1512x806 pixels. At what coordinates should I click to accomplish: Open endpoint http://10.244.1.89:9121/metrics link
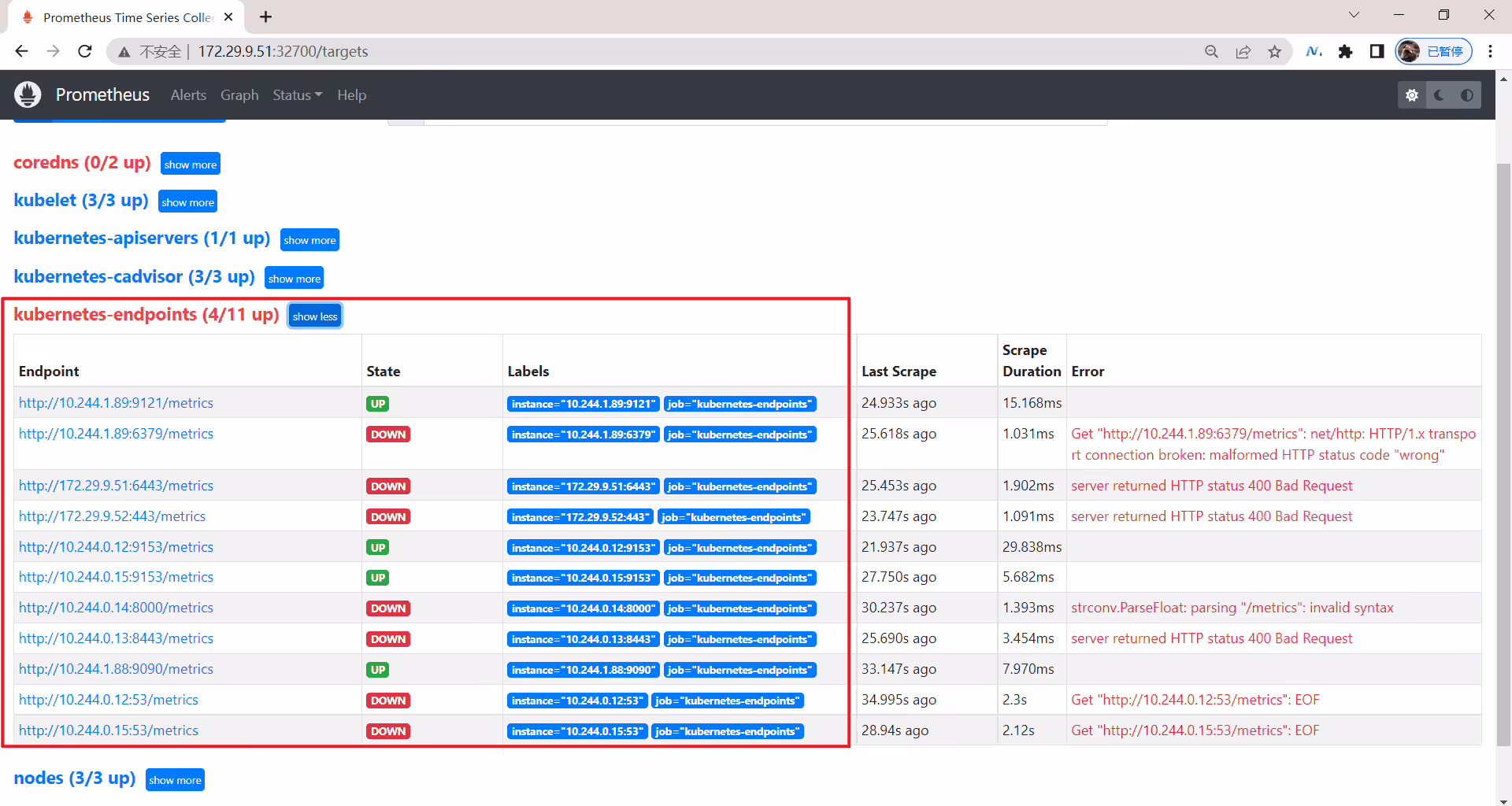pyautogui.click(x=117, y=403)
